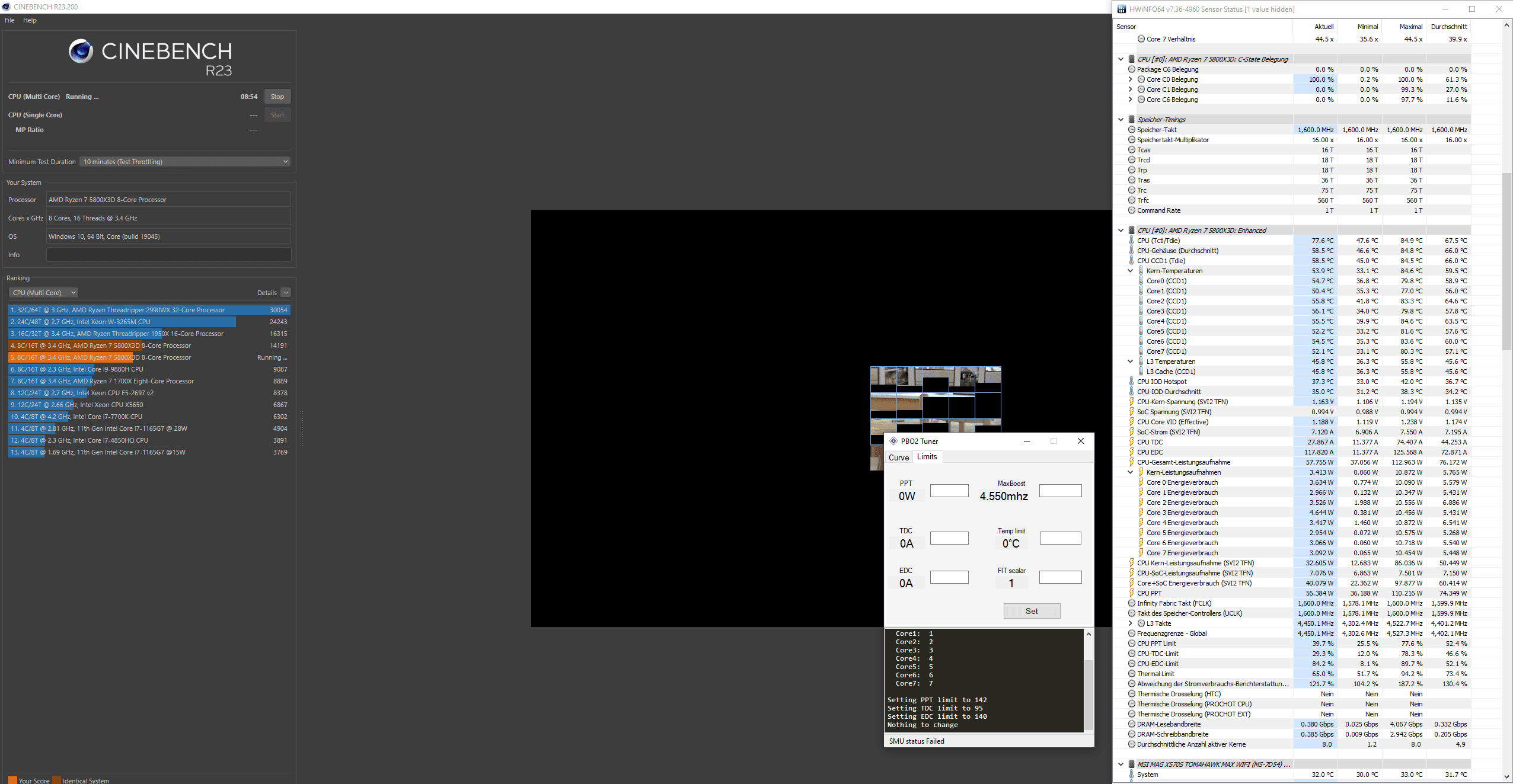The image size is (1513, 784).
Task: Click lightning icon beside Core 7 Energieverbrauch
Action: pyautogui.click(x=1141, y=553)
